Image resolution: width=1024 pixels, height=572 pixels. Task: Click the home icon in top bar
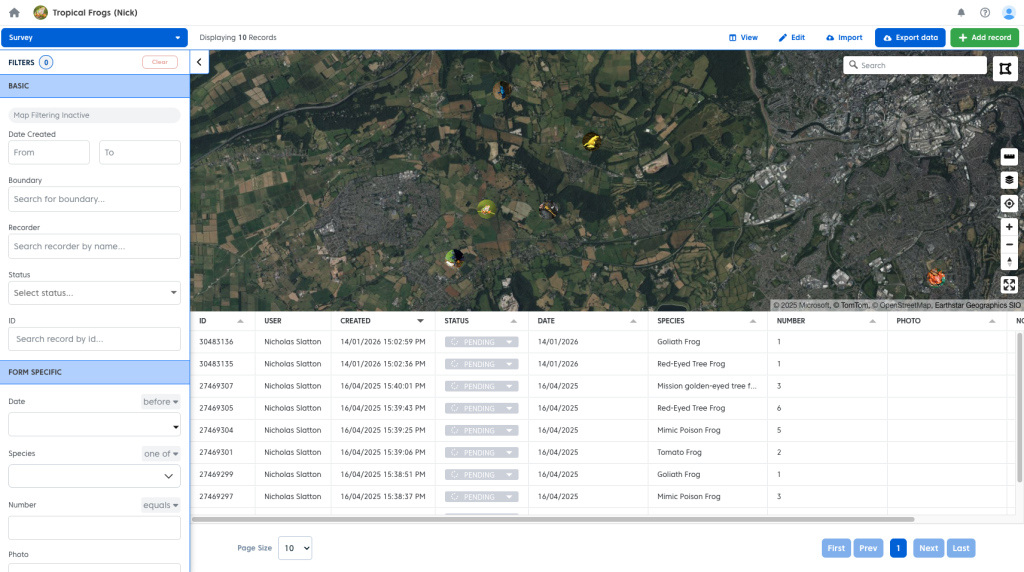(x=14, y=13)
